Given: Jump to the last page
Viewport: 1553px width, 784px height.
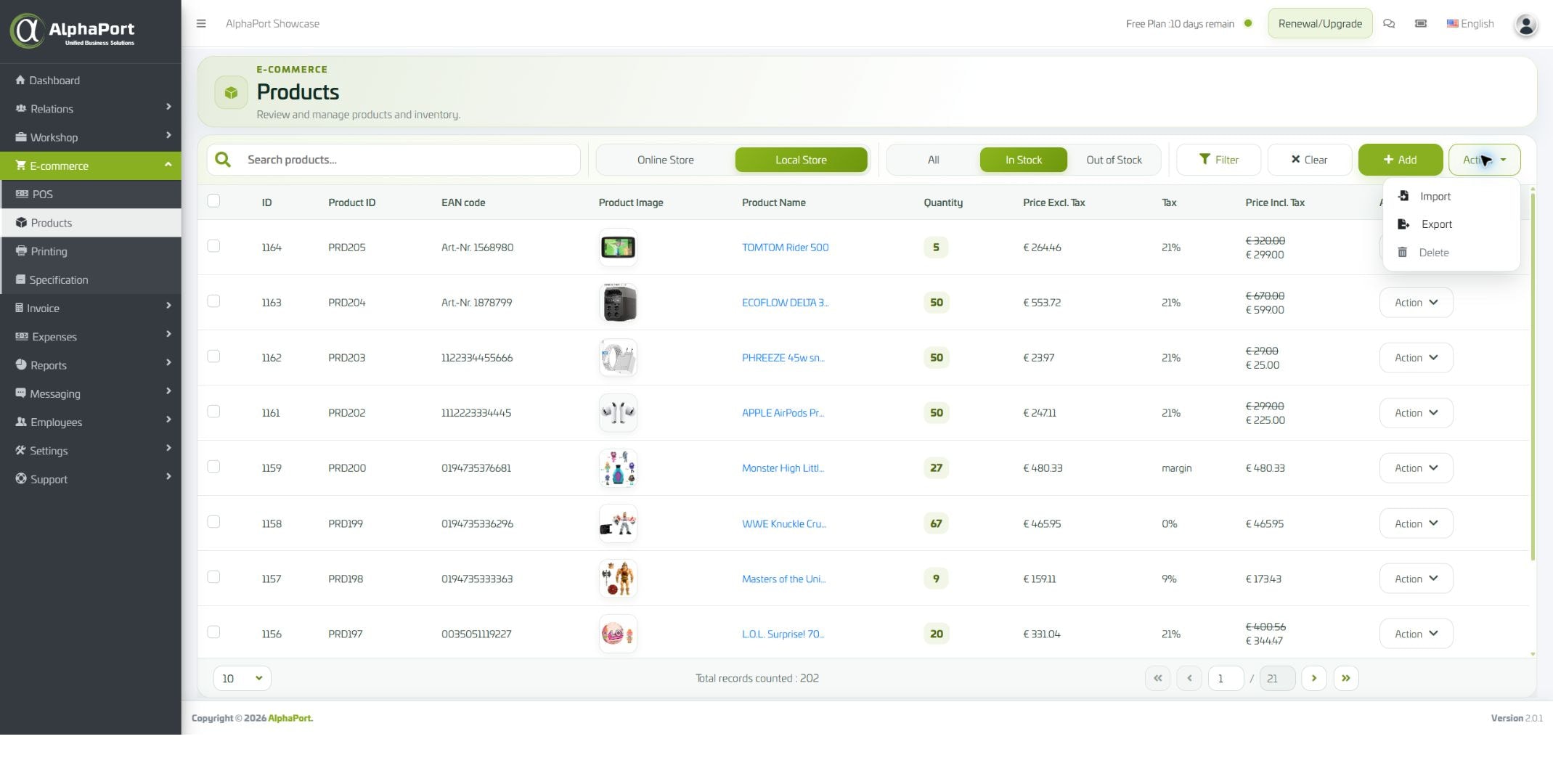Looking at the screenshot, I should [x=1346, y=678].
